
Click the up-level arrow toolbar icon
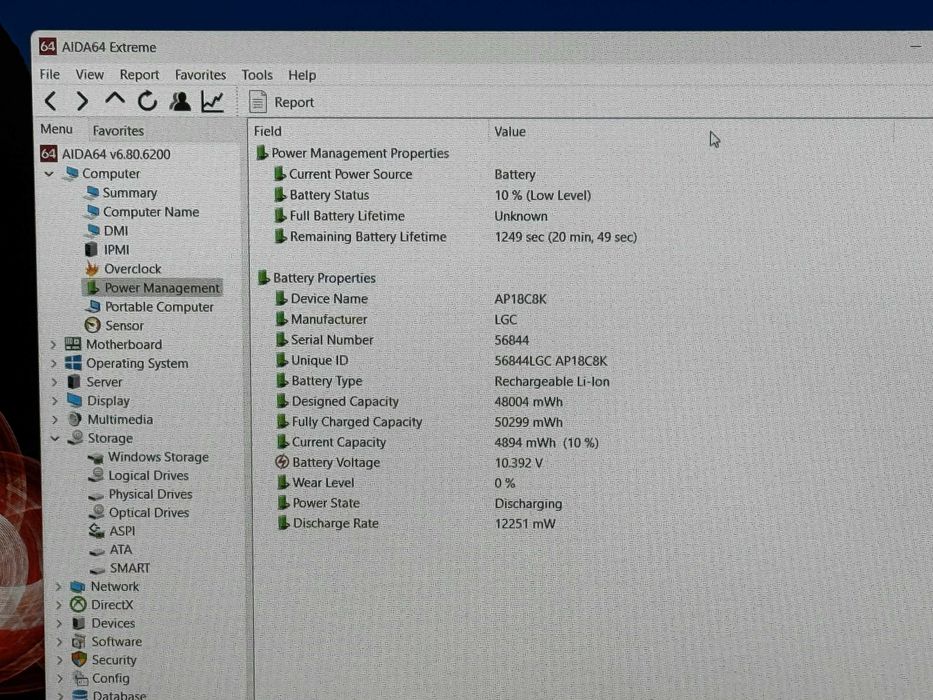(115, 99)
